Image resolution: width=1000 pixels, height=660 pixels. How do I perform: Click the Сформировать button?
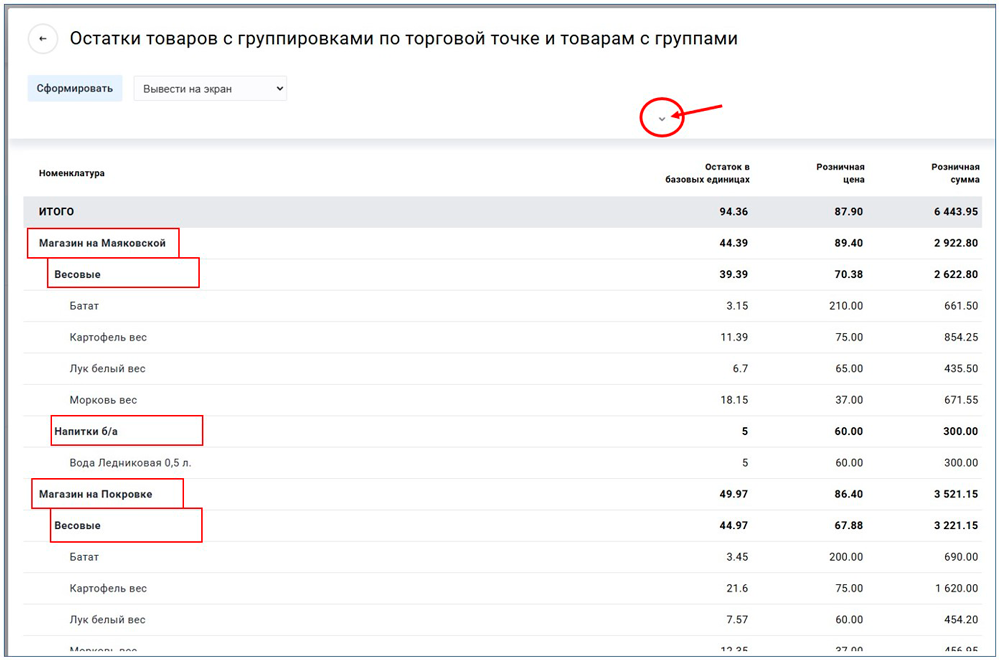[74, 89]
